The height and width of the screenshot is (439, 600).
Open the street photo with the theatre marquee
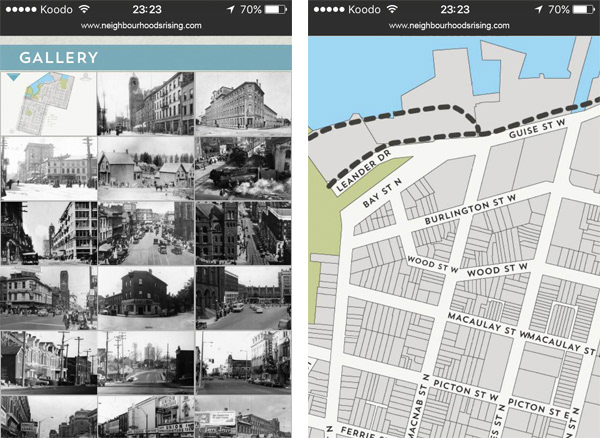(x=243, y=363)
